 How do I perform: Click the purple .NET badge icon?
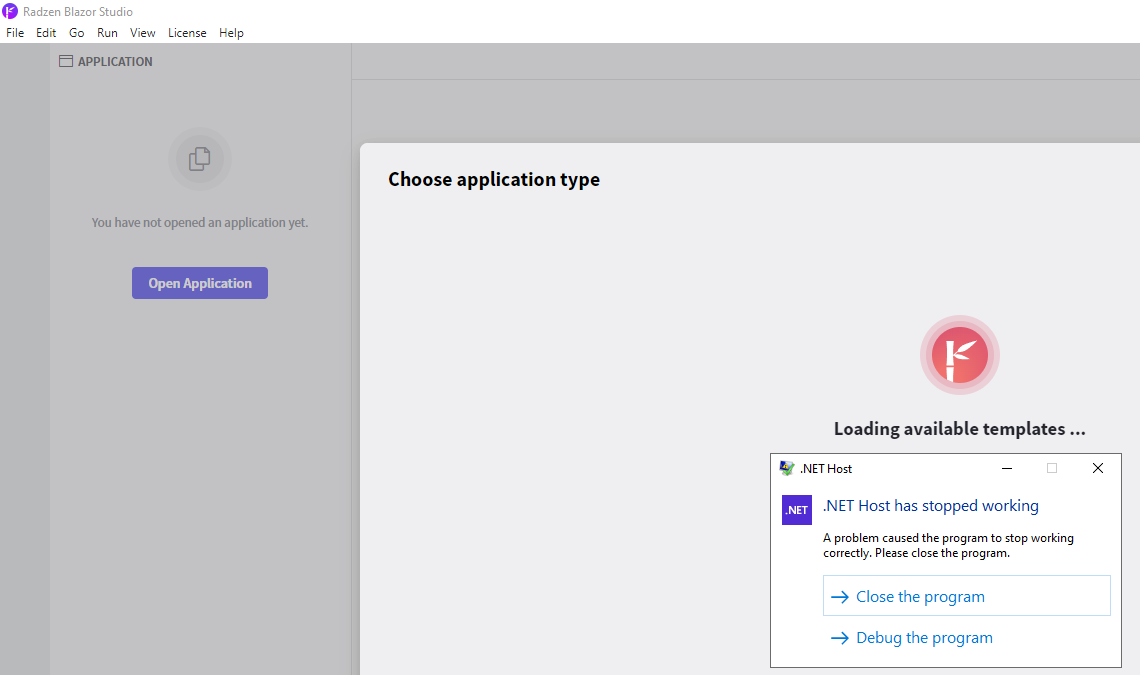point(797,510)
